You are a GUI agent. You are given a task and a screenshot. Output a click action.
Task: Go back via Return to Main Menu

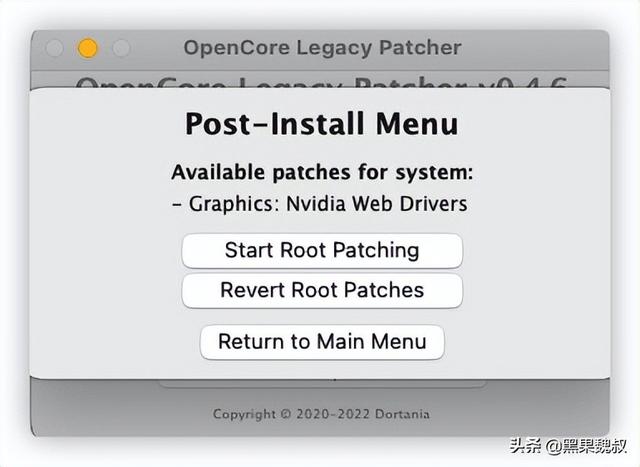click(x=322, y=342)
